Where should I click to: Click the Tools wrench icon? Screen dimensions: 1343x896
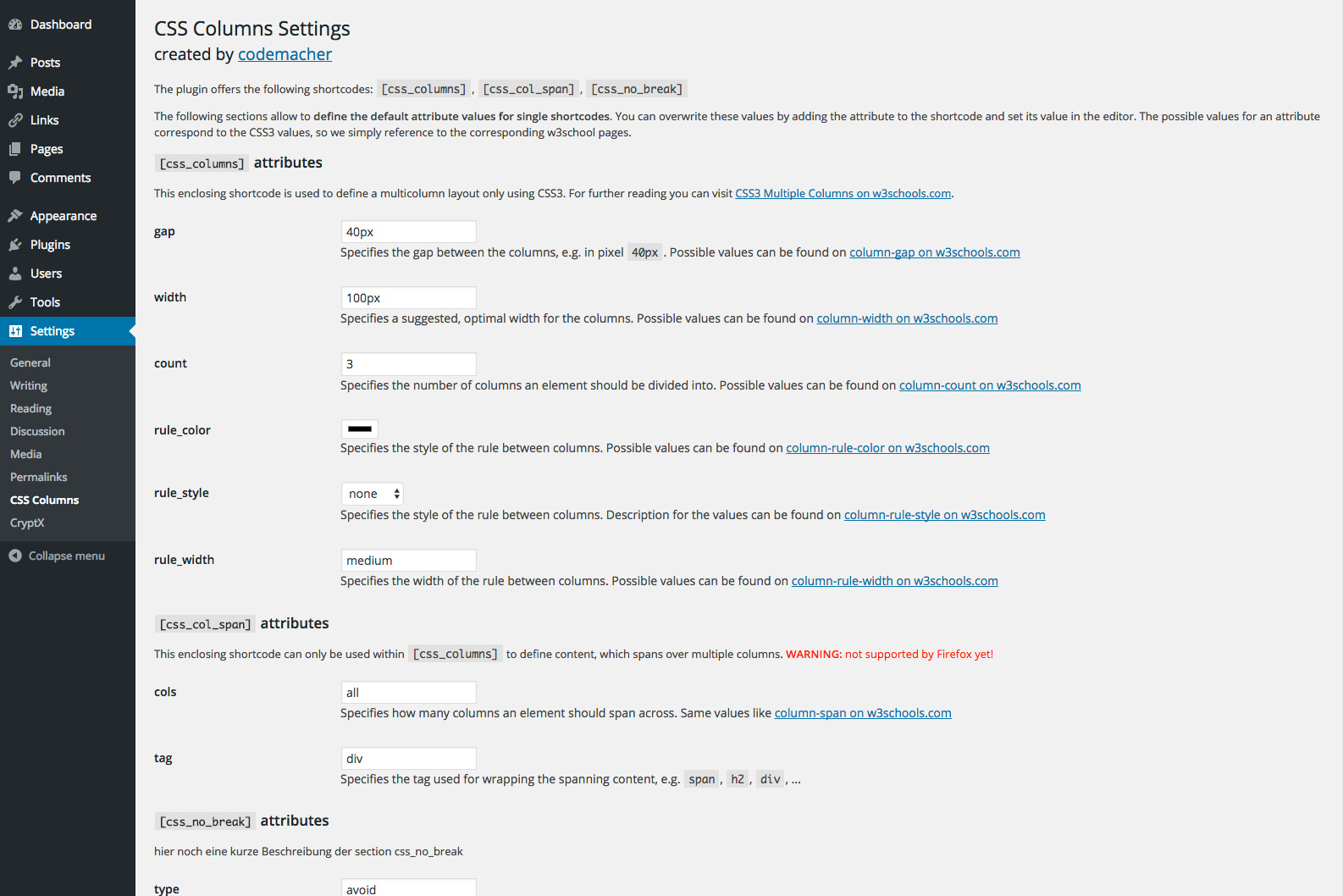pos(15,302)
